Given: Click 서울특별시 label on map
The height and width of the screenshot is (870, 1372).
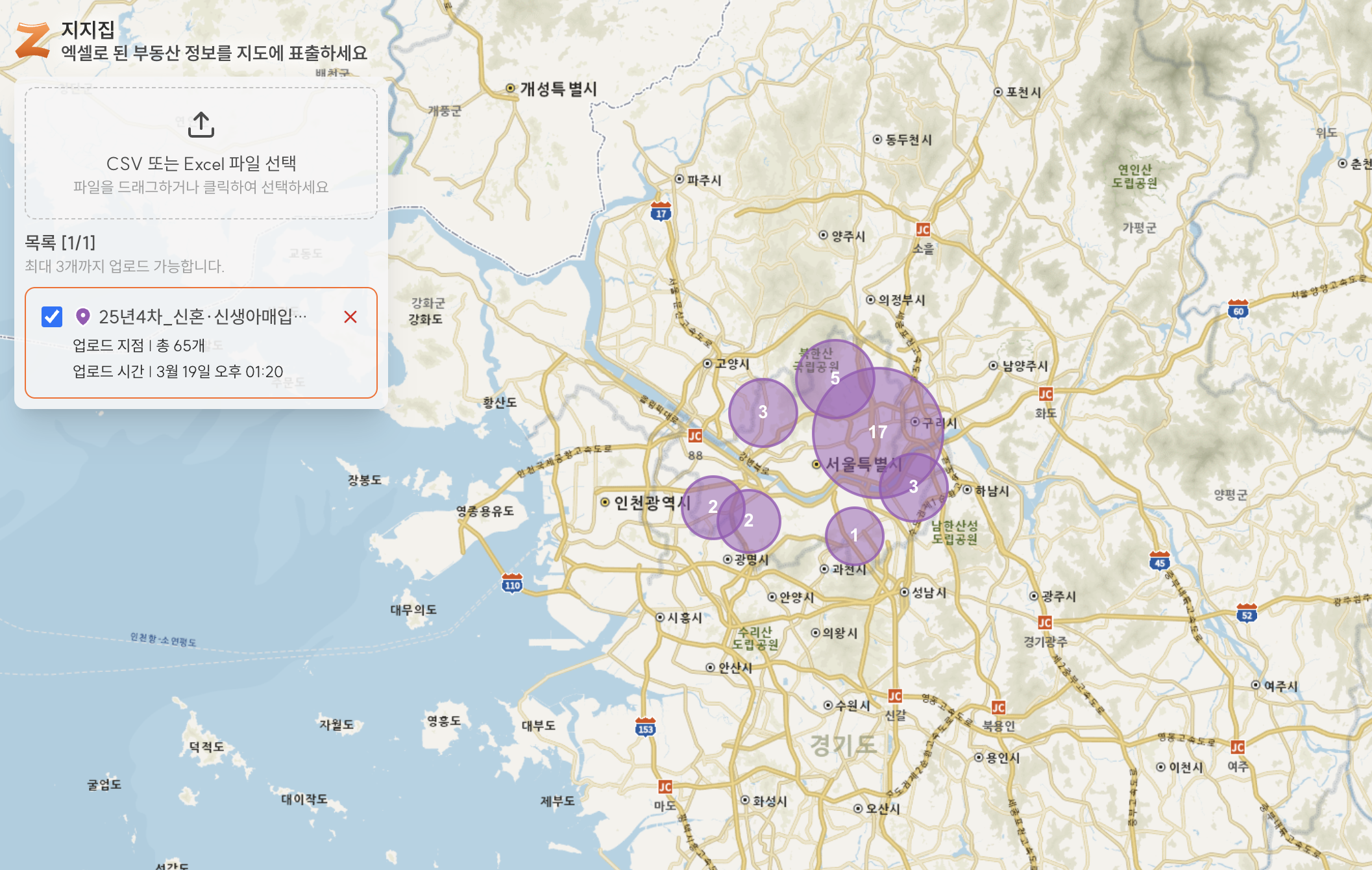Looking at the screenshot, I should coord(863,465).
